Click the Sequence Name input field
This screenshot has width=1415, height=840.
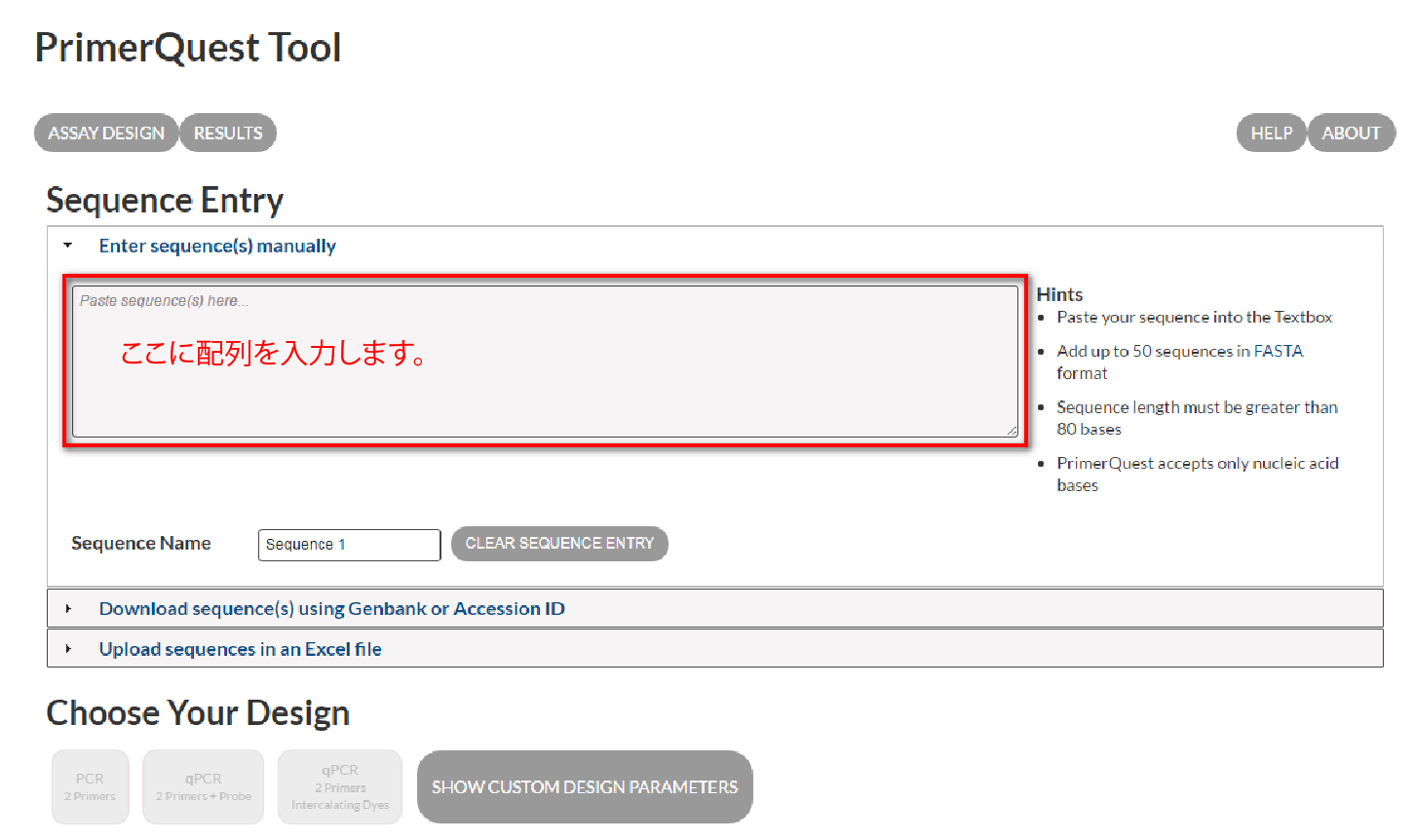349,545
